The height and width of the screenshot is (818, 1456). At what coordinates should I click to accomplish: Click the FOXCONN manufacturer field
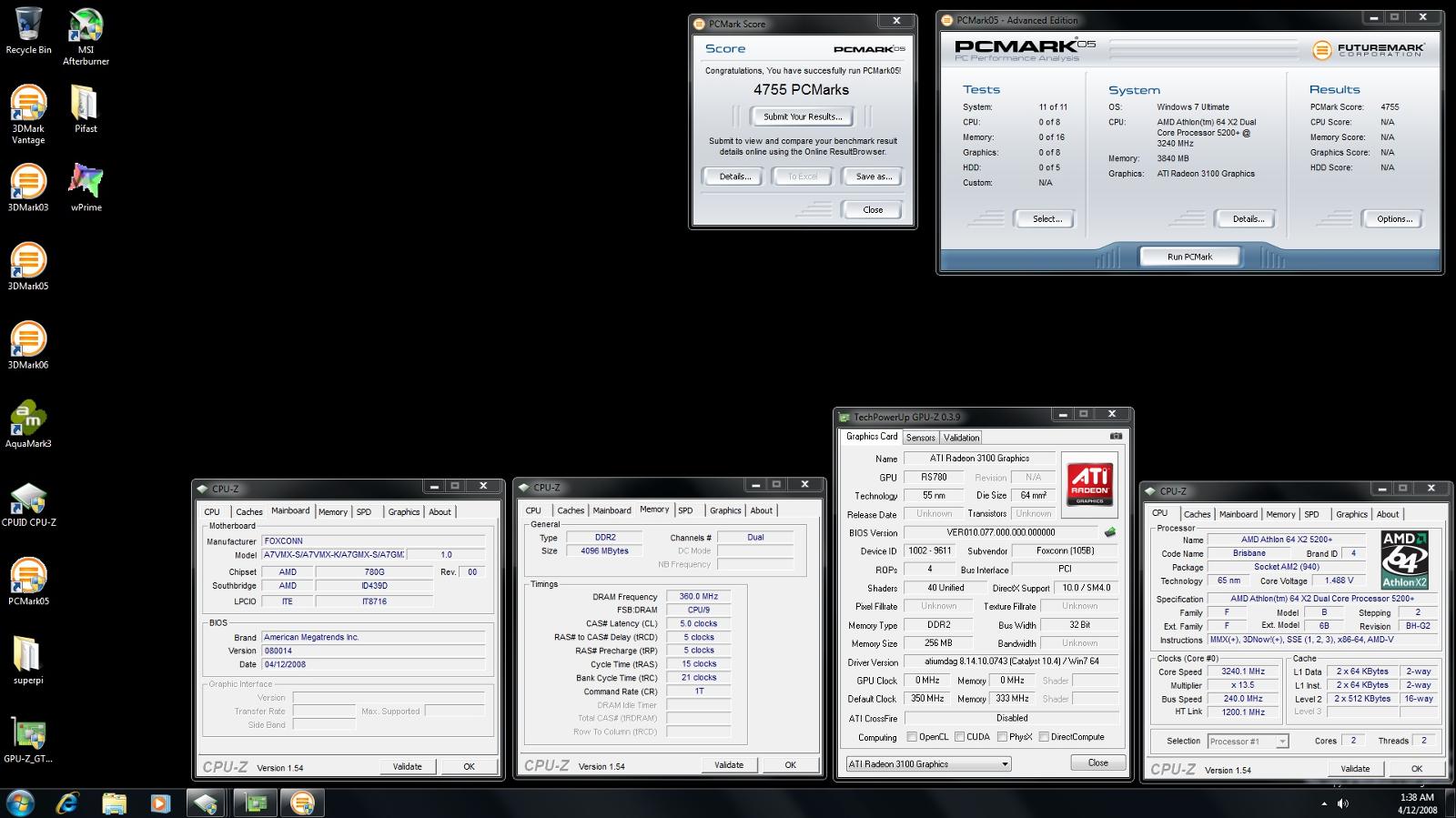pos(374,540)
